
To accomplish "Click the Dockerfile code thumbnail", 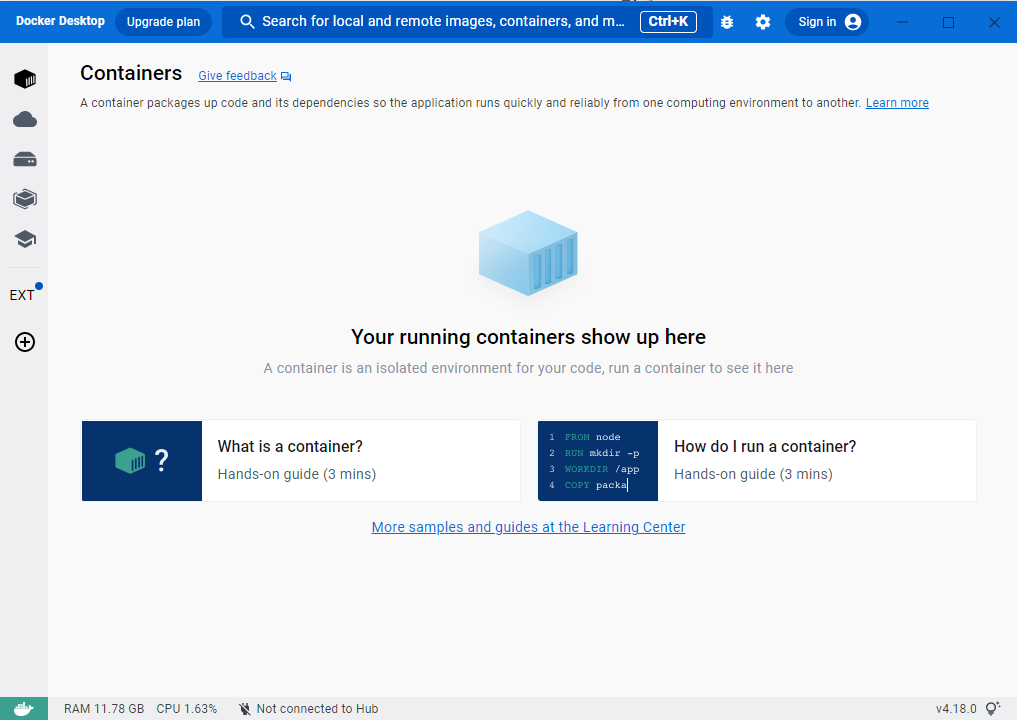I will tap(598, 460).
